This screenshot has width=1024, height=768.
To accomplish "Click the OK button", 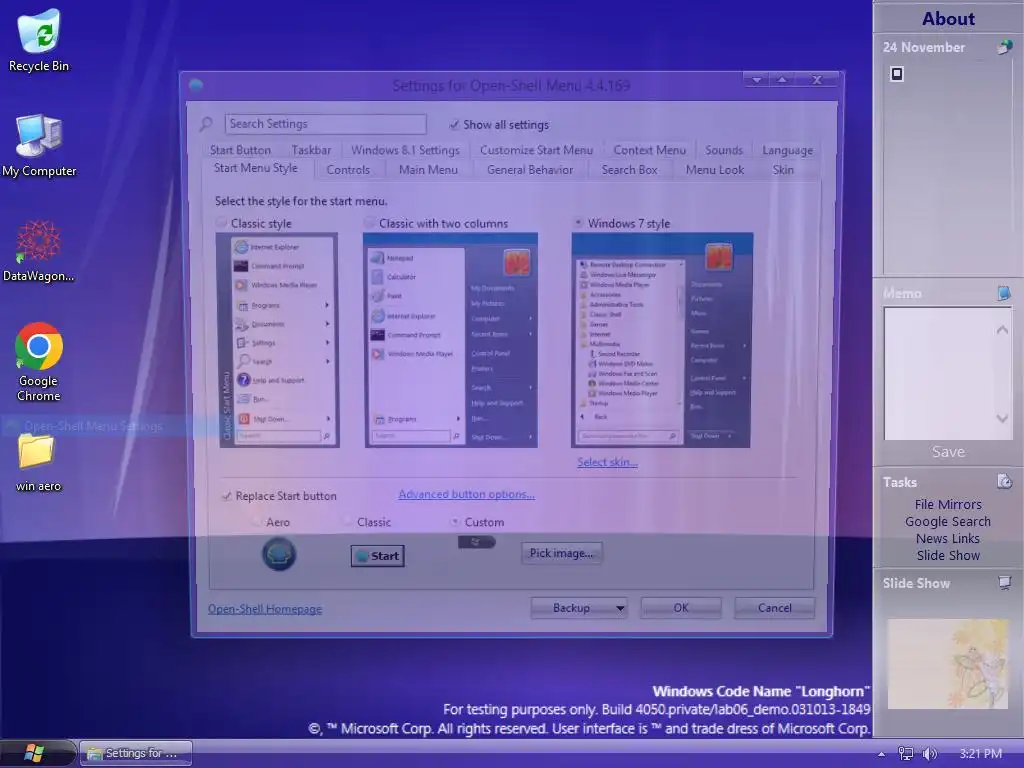I will click(681, 608).
